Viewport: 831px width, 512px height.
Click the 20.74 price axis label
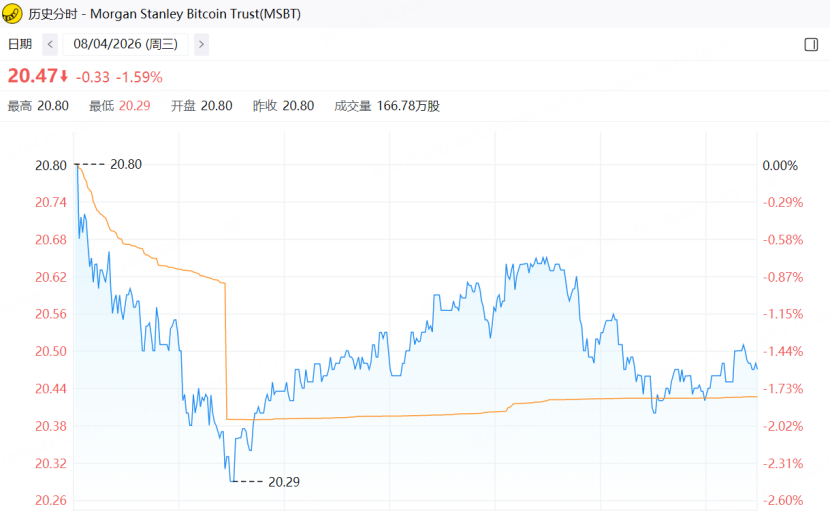pyautogui.click(x=51, y=202)
